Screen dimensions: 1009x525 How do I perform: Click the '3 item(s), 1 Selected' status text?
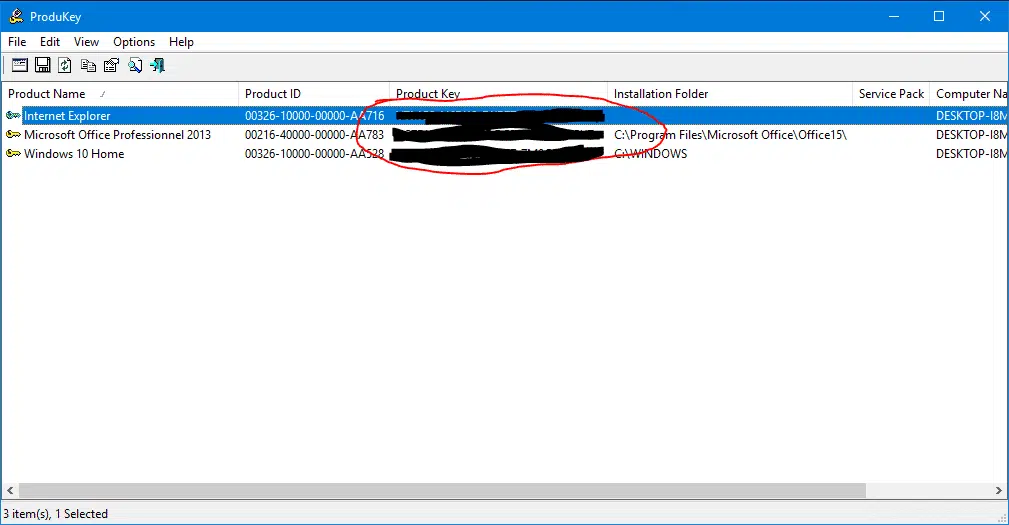55,513
